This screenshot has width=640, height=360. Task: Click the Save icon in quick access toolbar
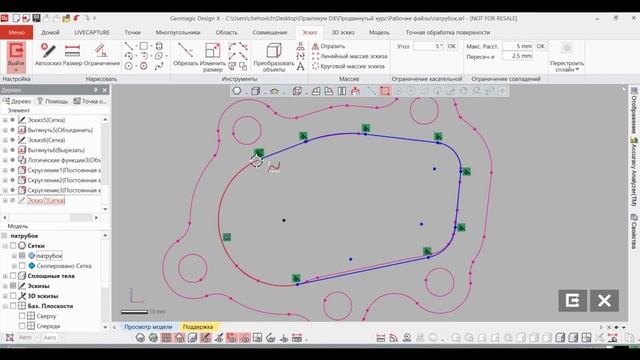tap(36, 18)
